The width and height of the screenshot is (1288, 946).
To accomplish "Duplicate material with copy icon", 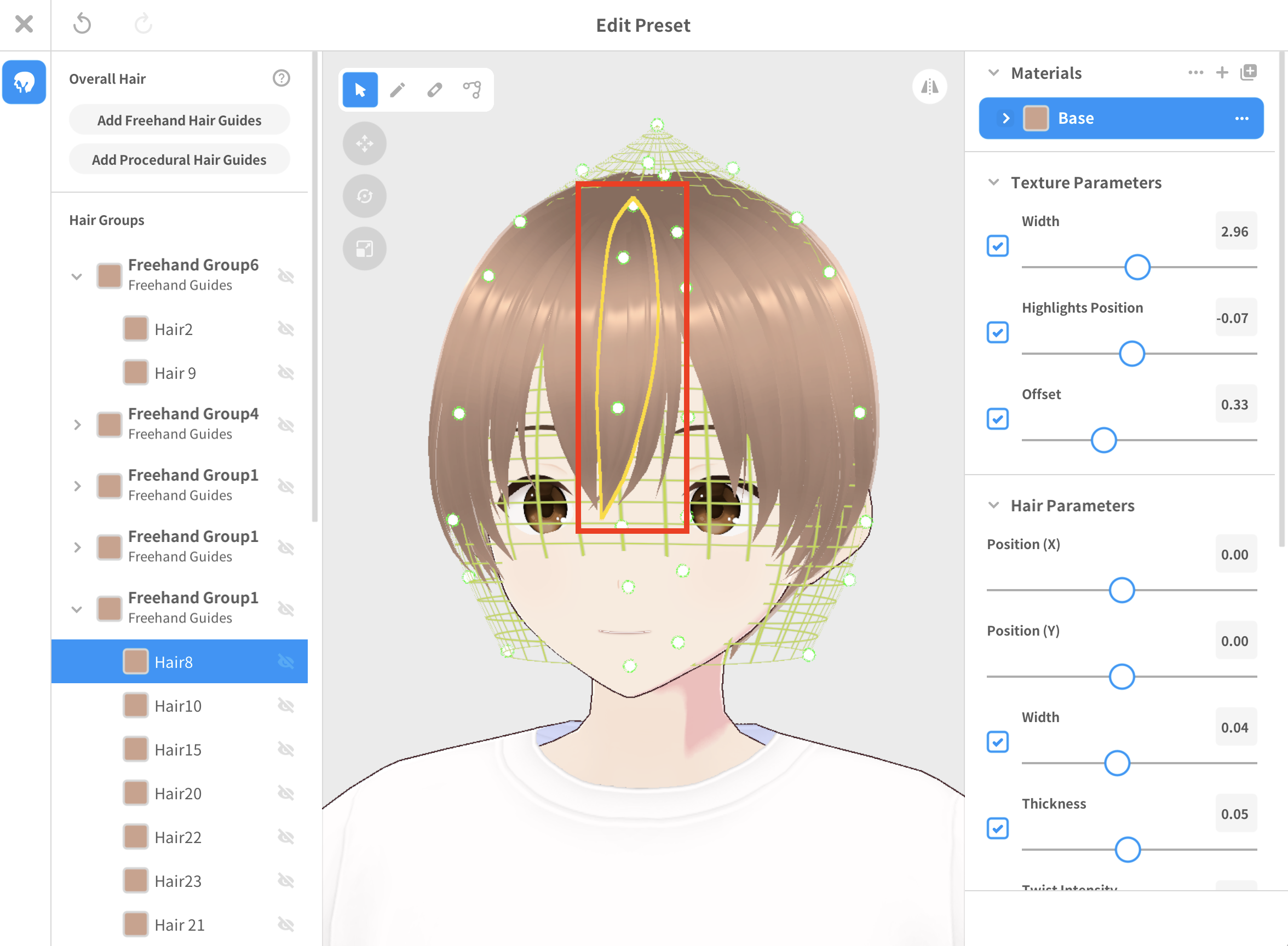I will click(1249, 72).
